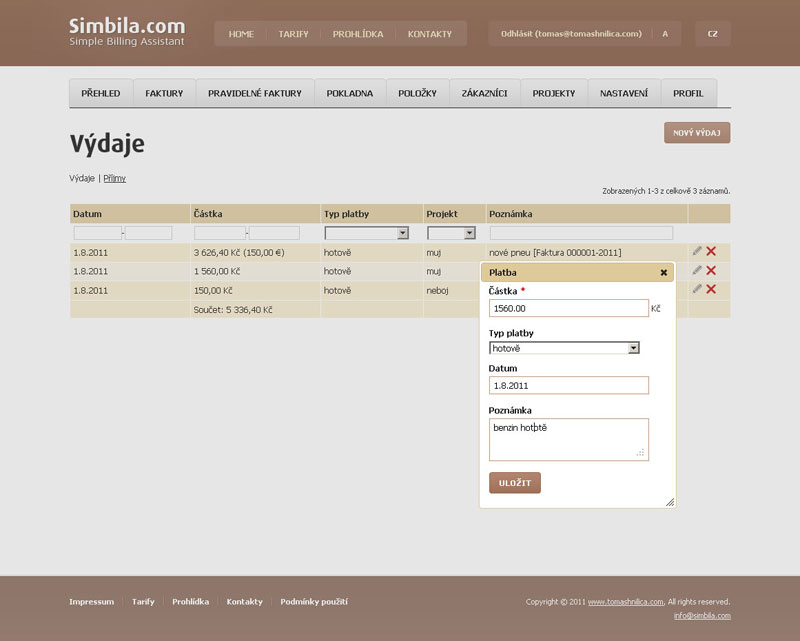
Task: Close the Platba dialog
Action: pyautogui.click(x=664, y=272)
